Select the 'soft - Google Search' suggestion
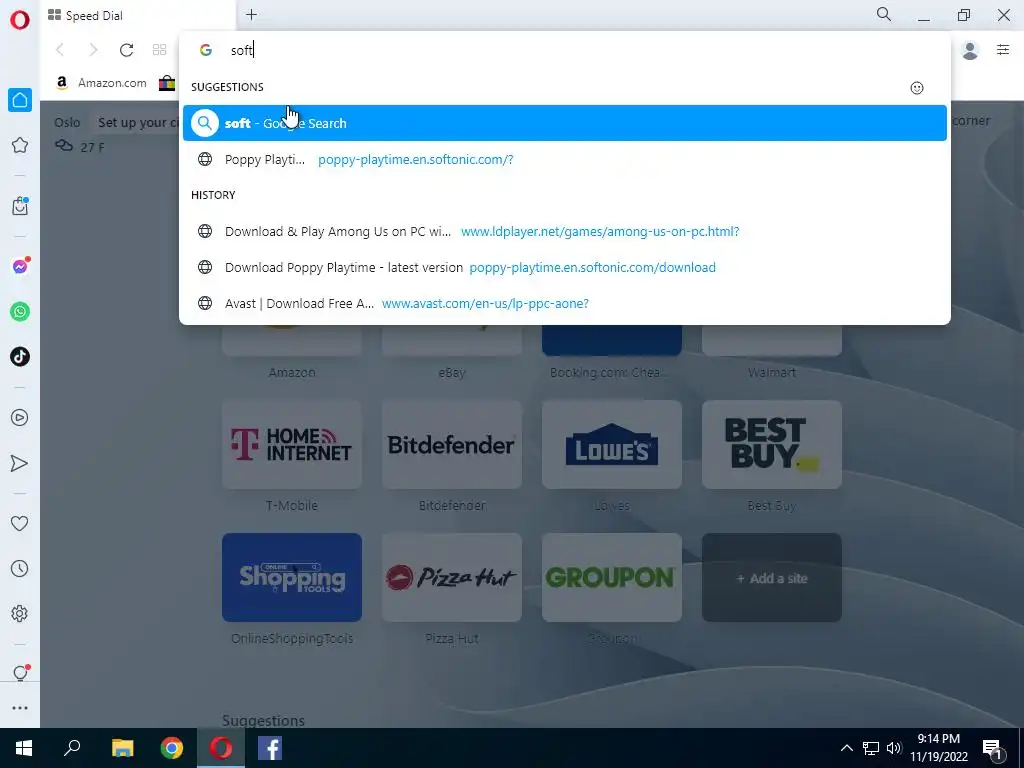Image resolution: width=1024 pixels, height=768 pixels. pyautogui.click(x=564, y=123)
